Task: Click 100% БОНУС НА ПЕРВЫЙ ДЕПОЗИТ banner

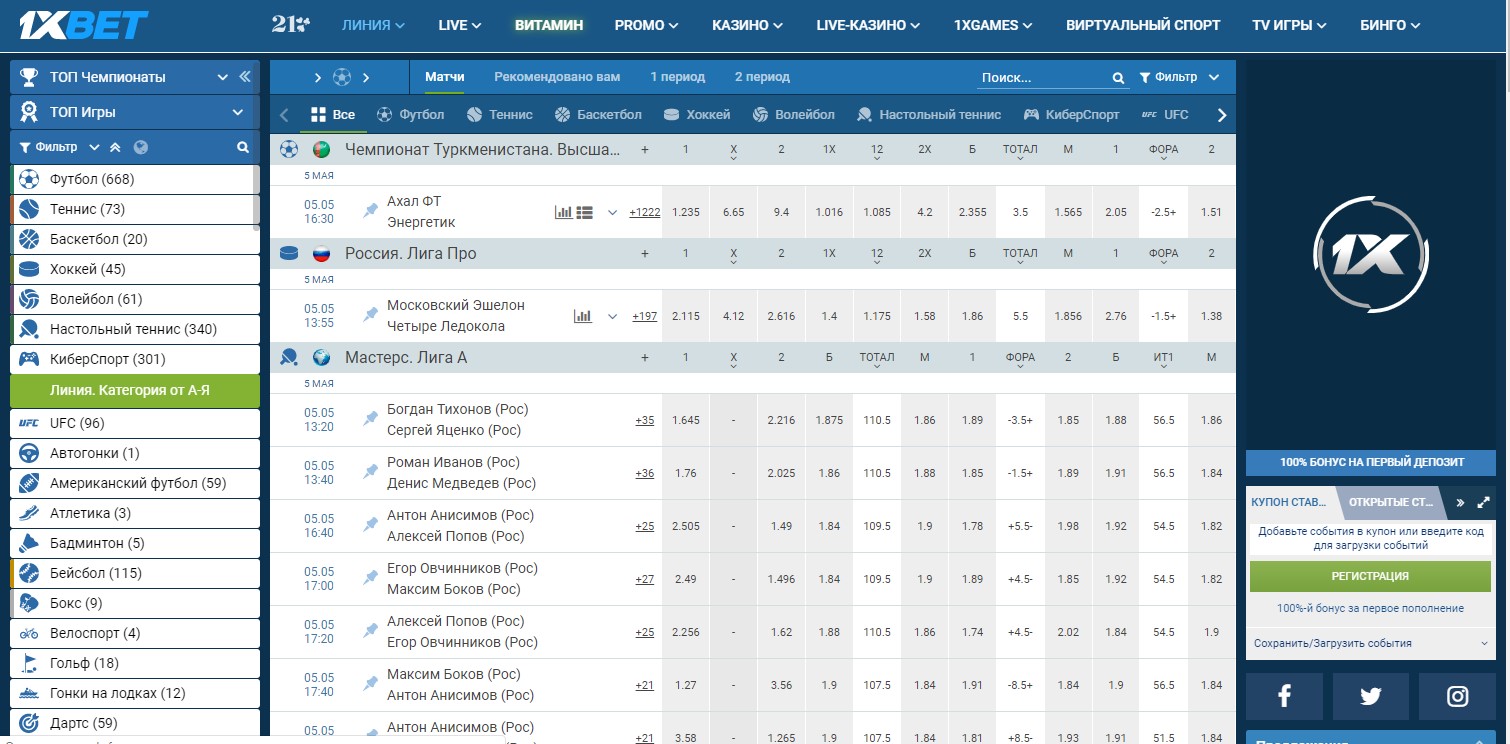Action: point(1371,462)
